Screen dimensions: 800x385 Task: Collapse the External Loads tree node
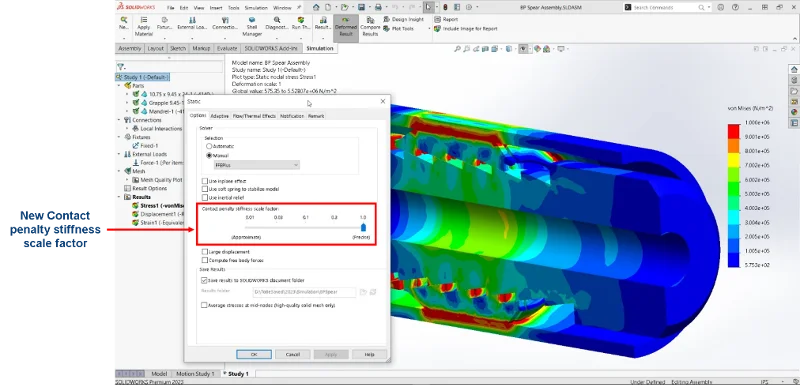click(120, 154)
